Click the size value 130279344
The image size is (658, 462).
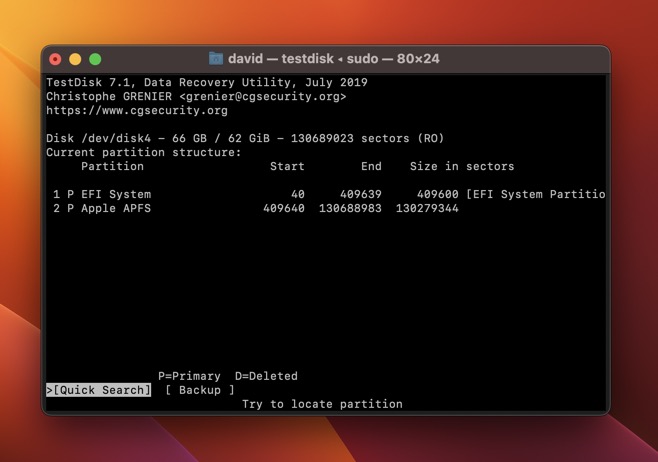[x=427, y=209]
